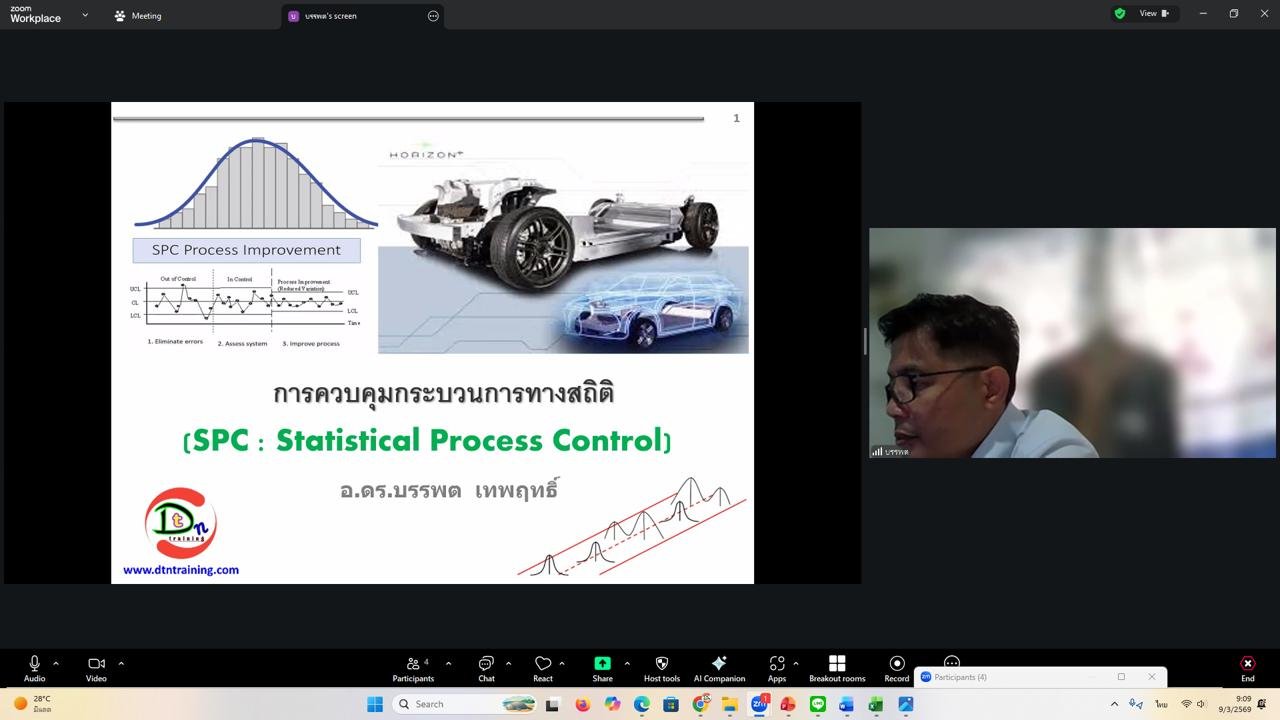This screenshot has width=1280, height=720.
Task: Open Breakout rooms from the toolbar
Action: click(837, 664)
